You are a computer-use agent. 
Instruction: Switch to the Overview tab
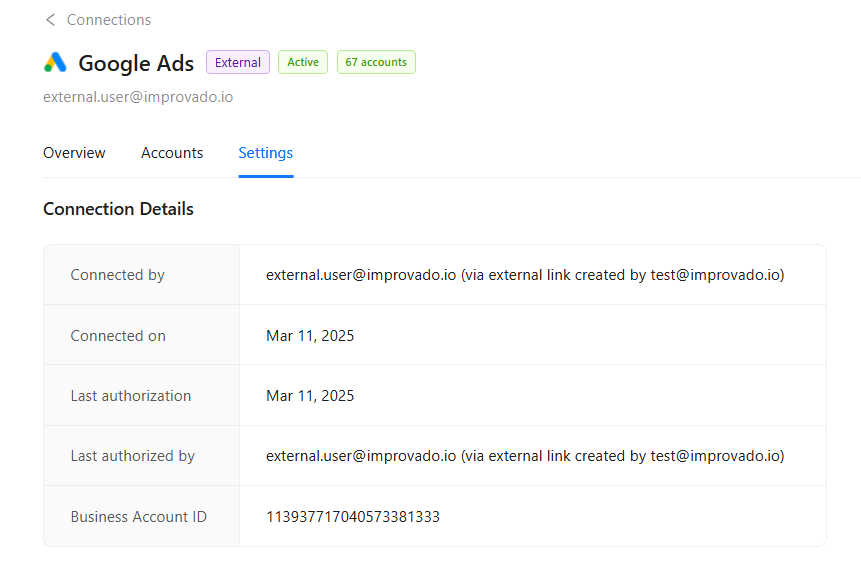pos(74,153)
